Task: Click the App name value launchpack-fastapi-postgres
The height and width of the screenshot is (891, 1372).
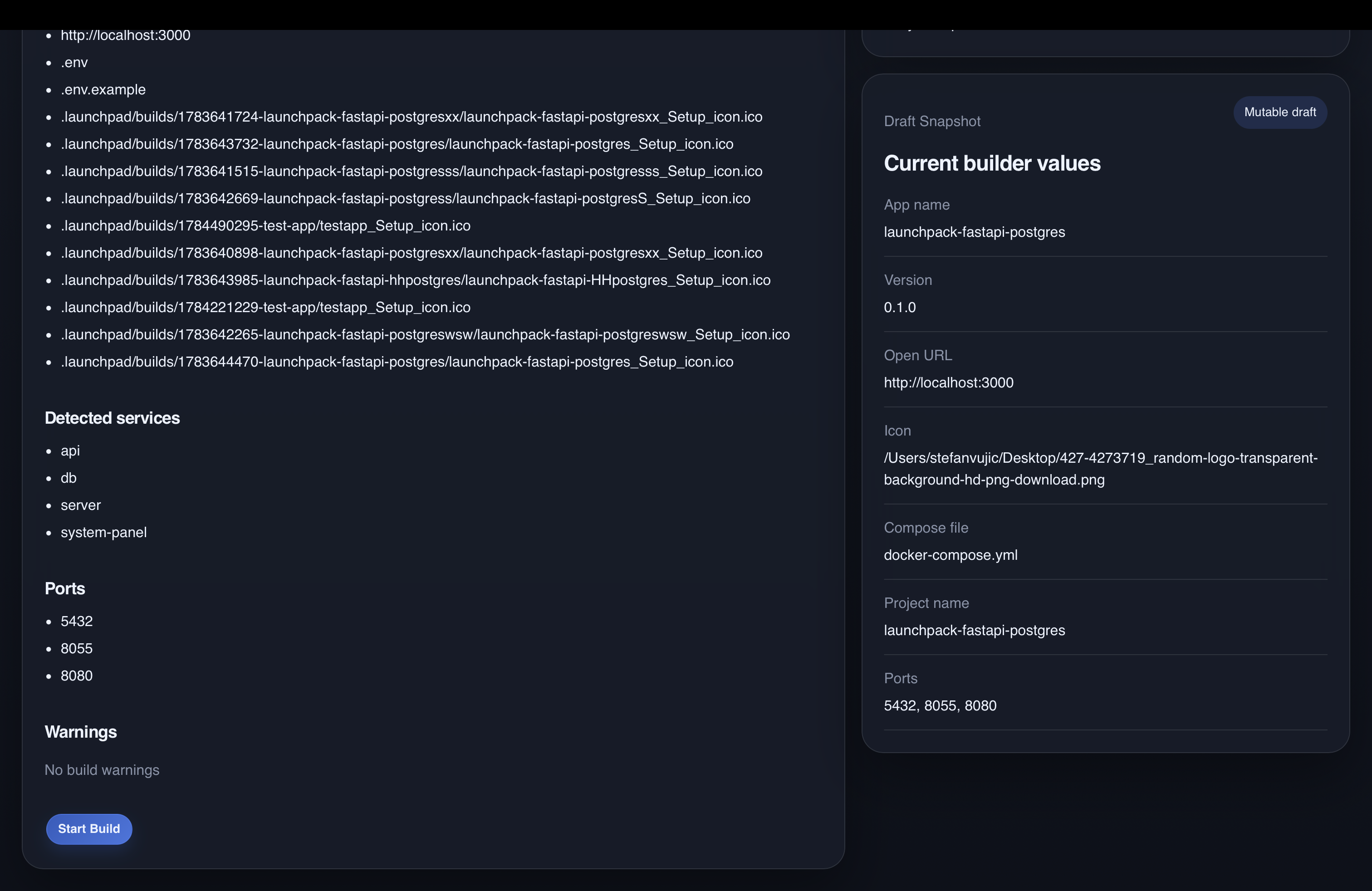Action: click(974, 232)
